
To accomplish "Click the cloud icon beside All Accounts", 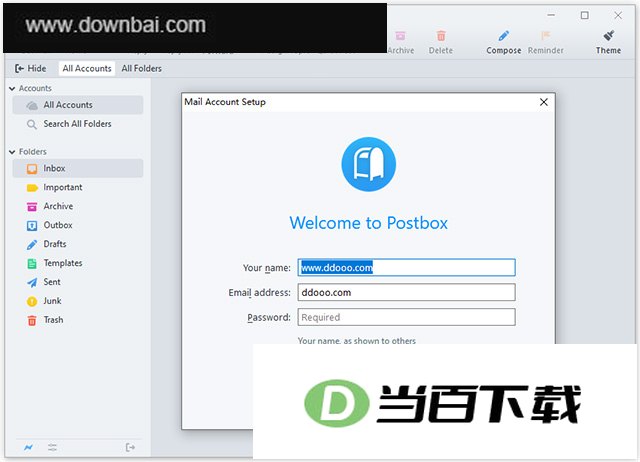I will (32, 105).
